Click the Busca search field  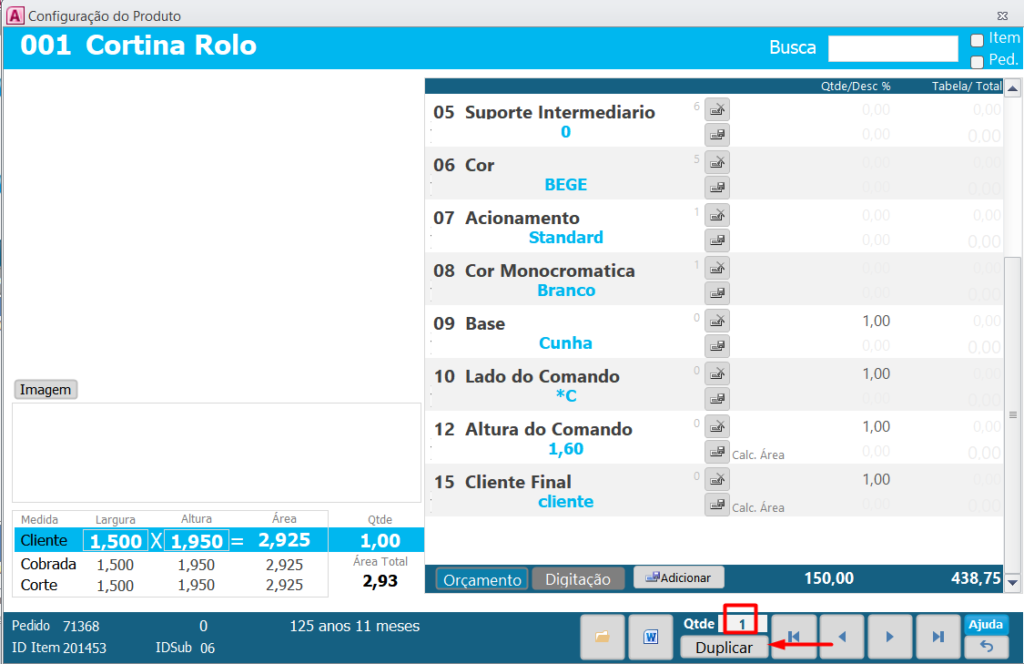[893, 48]
